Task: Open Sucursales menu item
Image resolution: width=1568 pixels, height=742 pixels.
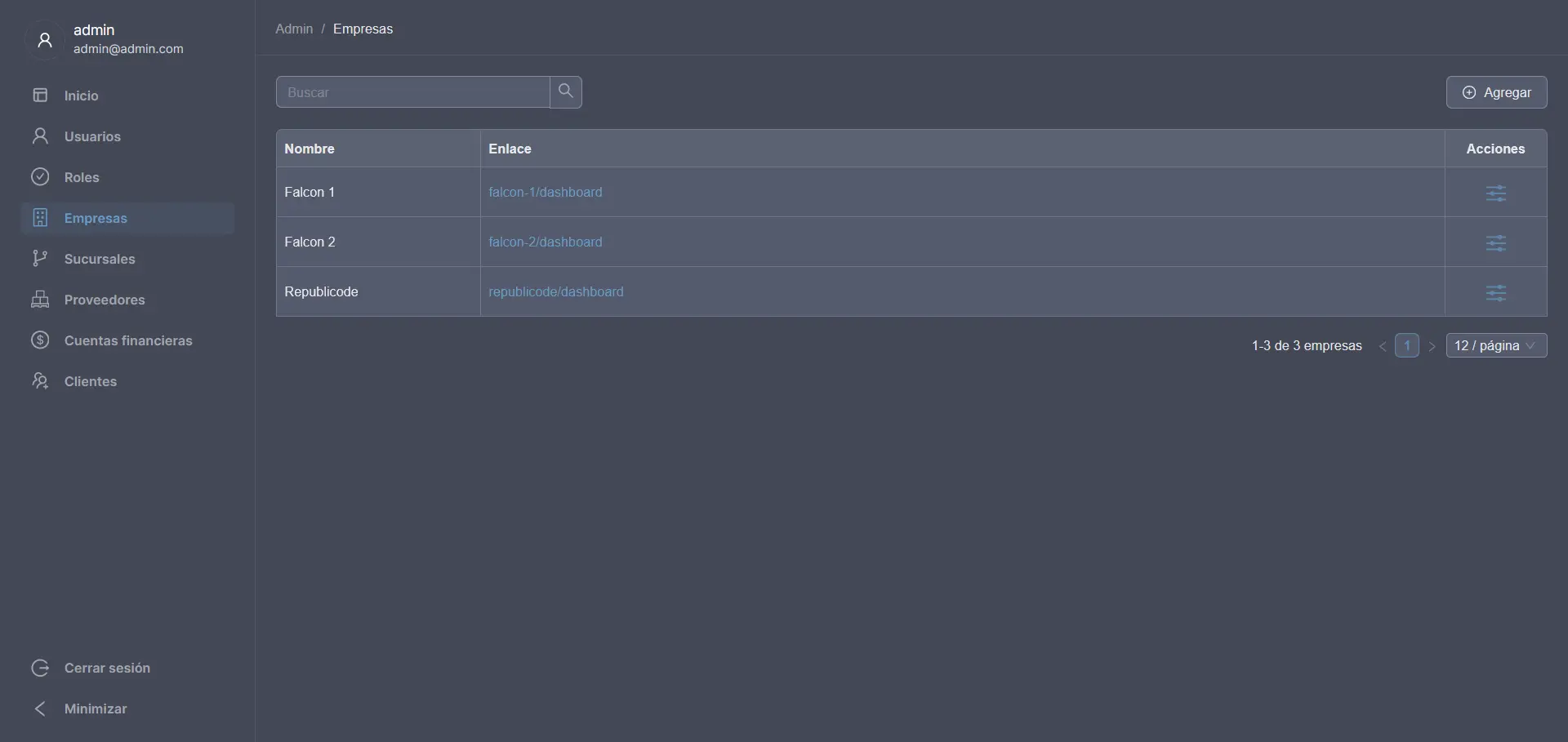Action: coord(128,259)
